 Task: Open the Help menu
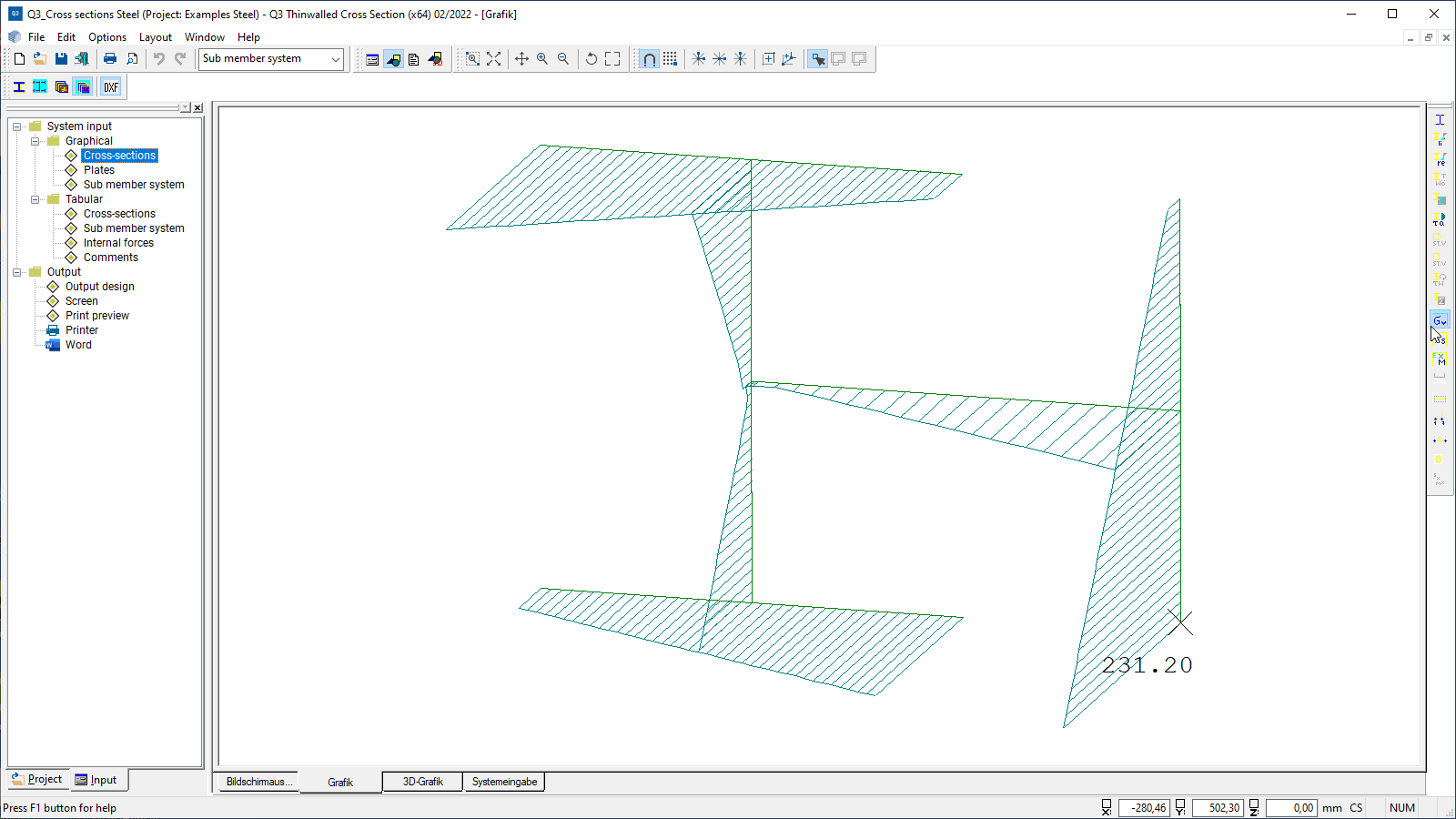click(x=249, y=37)
